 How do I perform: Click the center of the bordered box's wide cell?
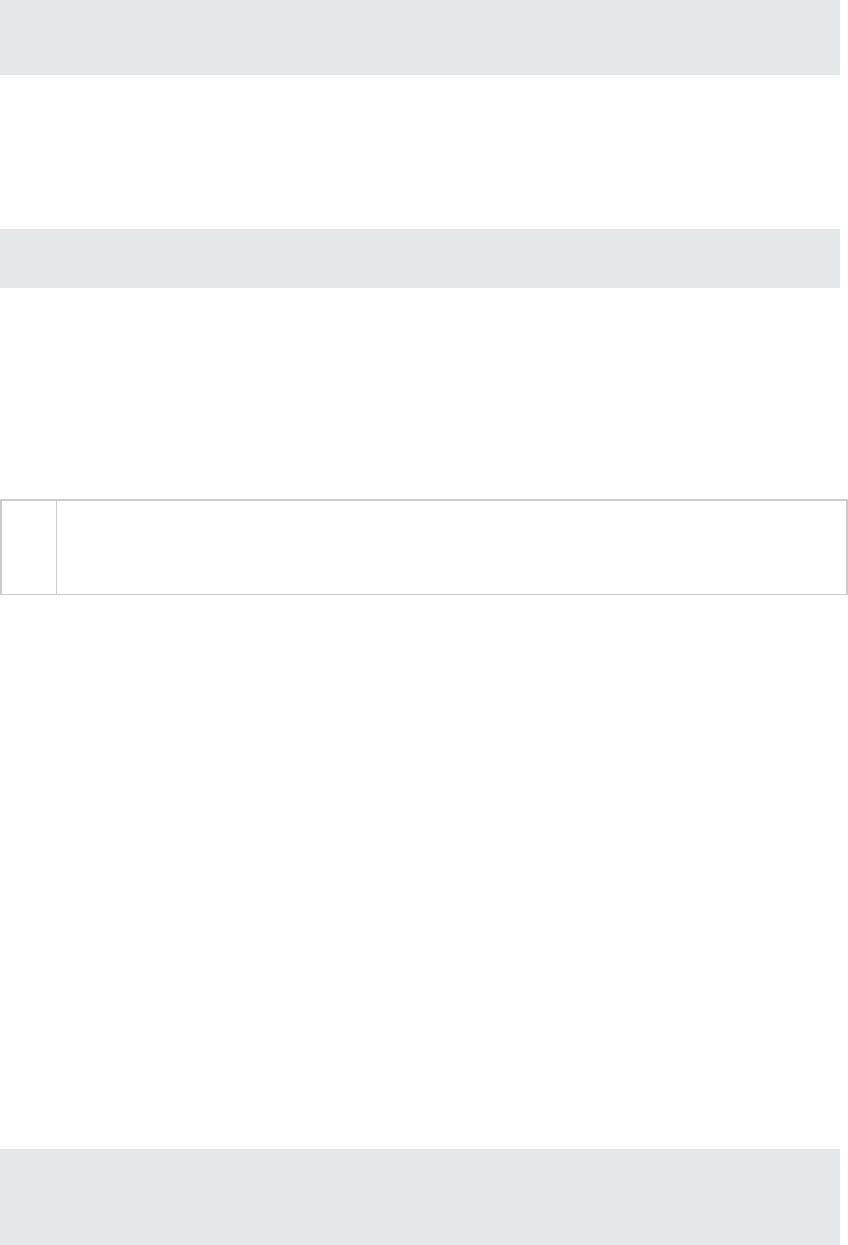pyautogui.click(x=451, y=547)
